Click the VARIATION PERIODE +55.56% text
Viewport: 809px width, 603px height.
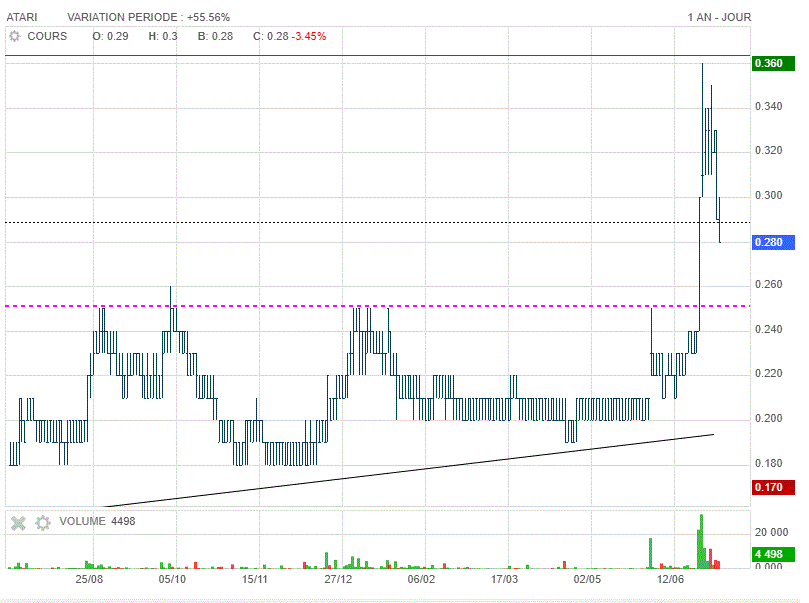(x=148, y=17)
